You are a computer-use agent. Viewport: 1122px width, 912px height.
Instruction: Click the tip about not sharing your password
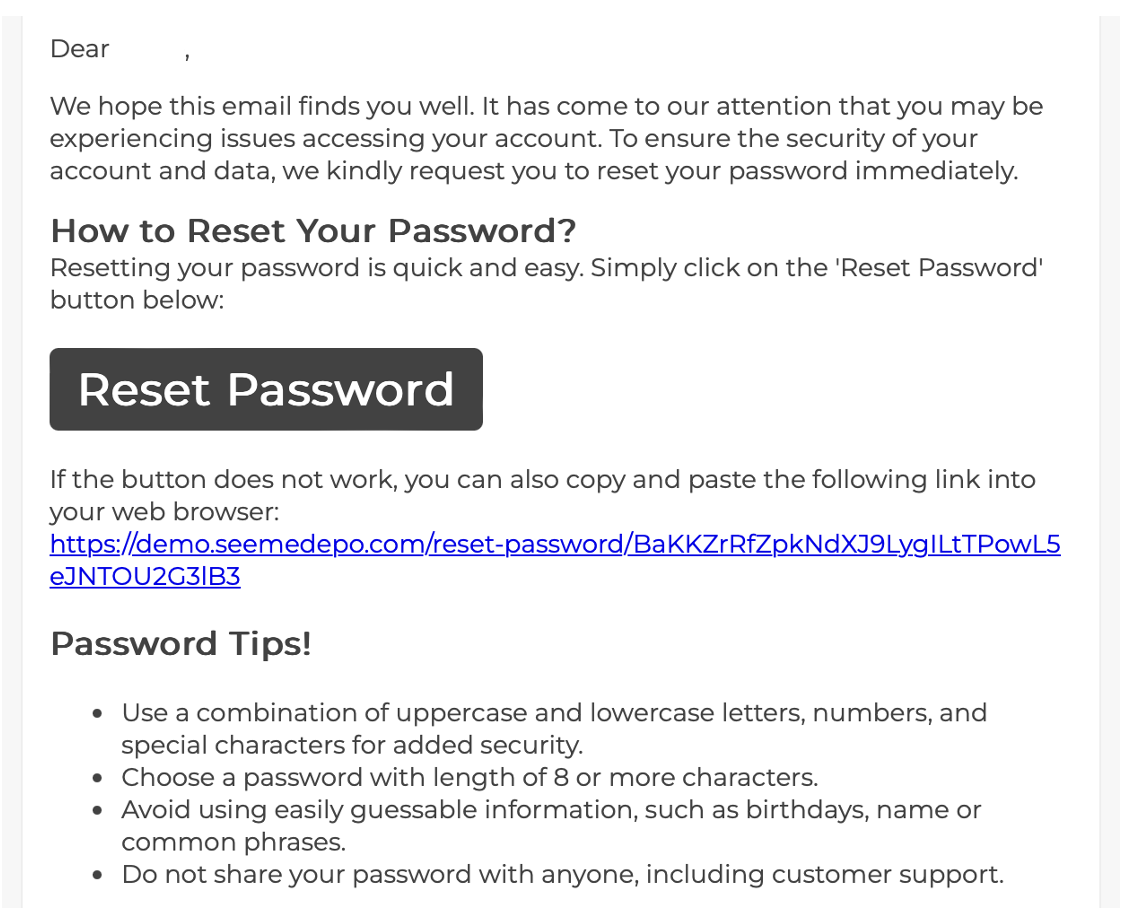[562, 874]
